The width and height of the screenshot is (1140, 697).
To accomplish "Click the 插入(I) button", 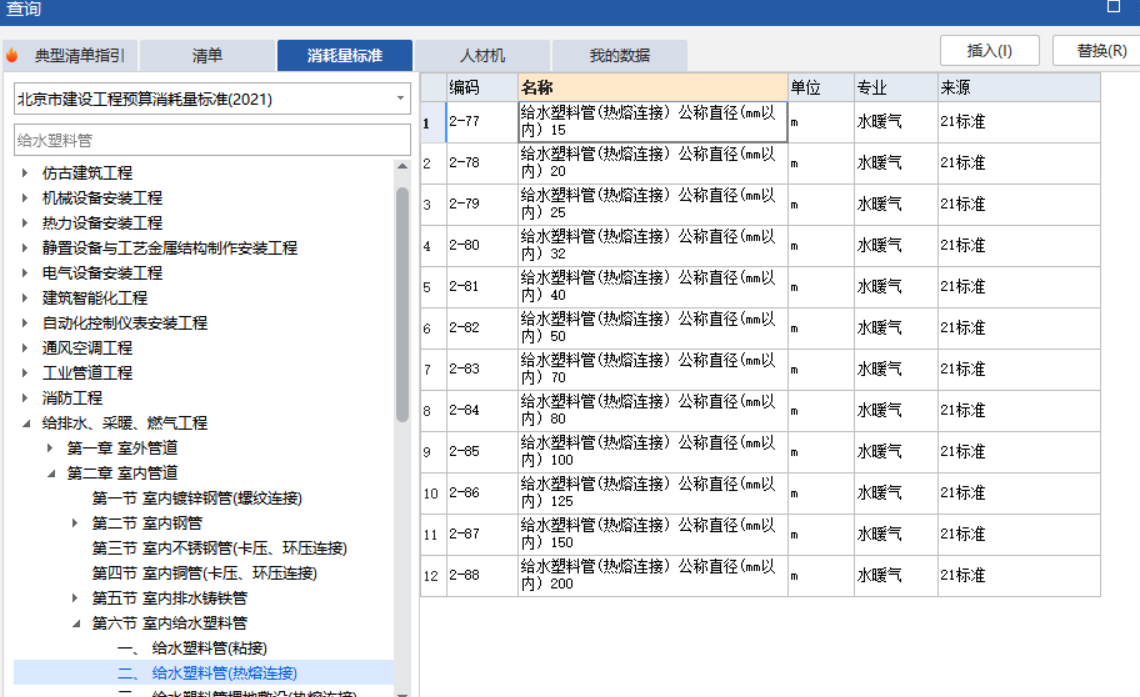I will [990, 51].
